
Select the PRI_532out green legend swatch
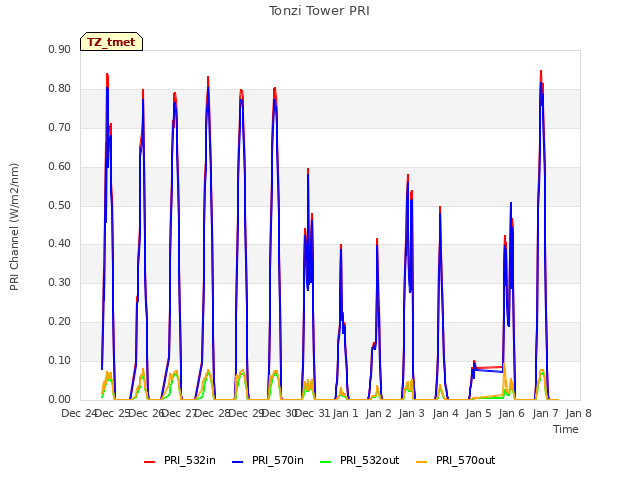tap(326, 461)
